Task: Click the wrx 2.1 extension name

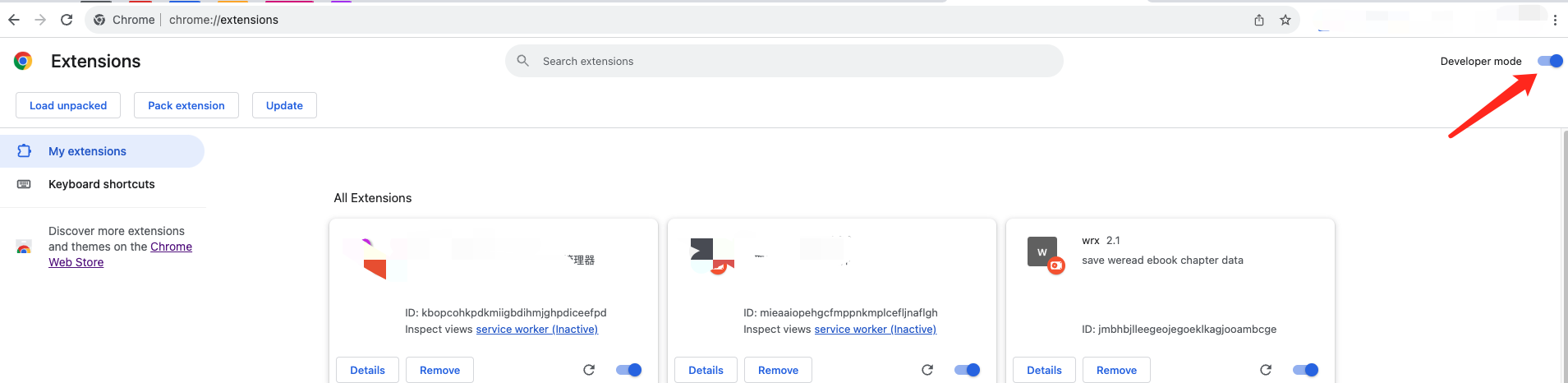Action: pos(1101,241)
